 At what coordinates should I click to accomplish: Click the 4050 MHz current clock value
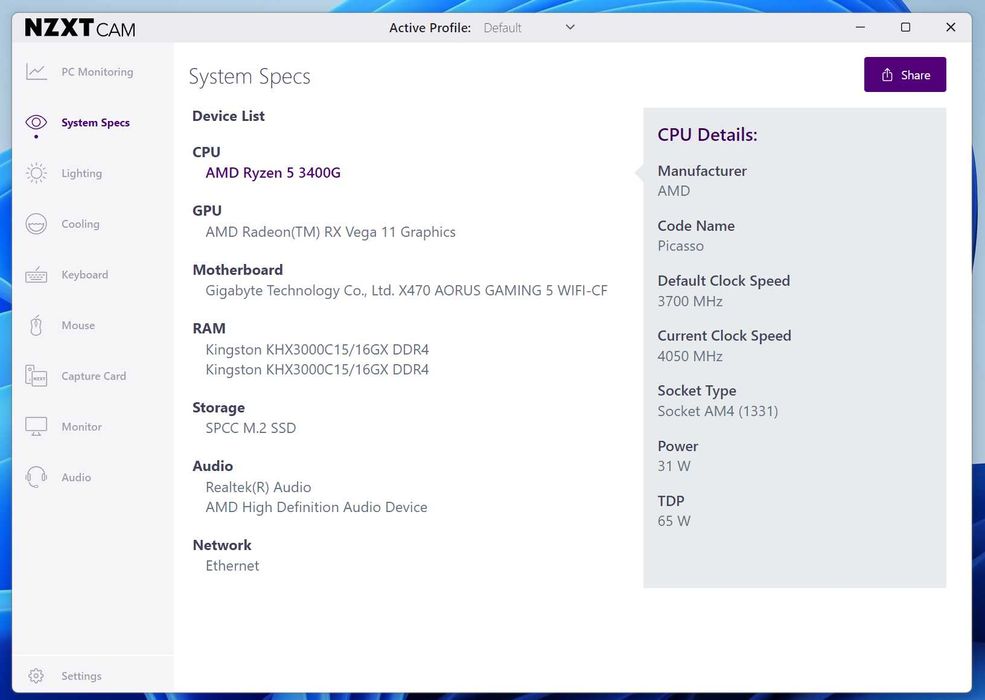click(690, 356)
